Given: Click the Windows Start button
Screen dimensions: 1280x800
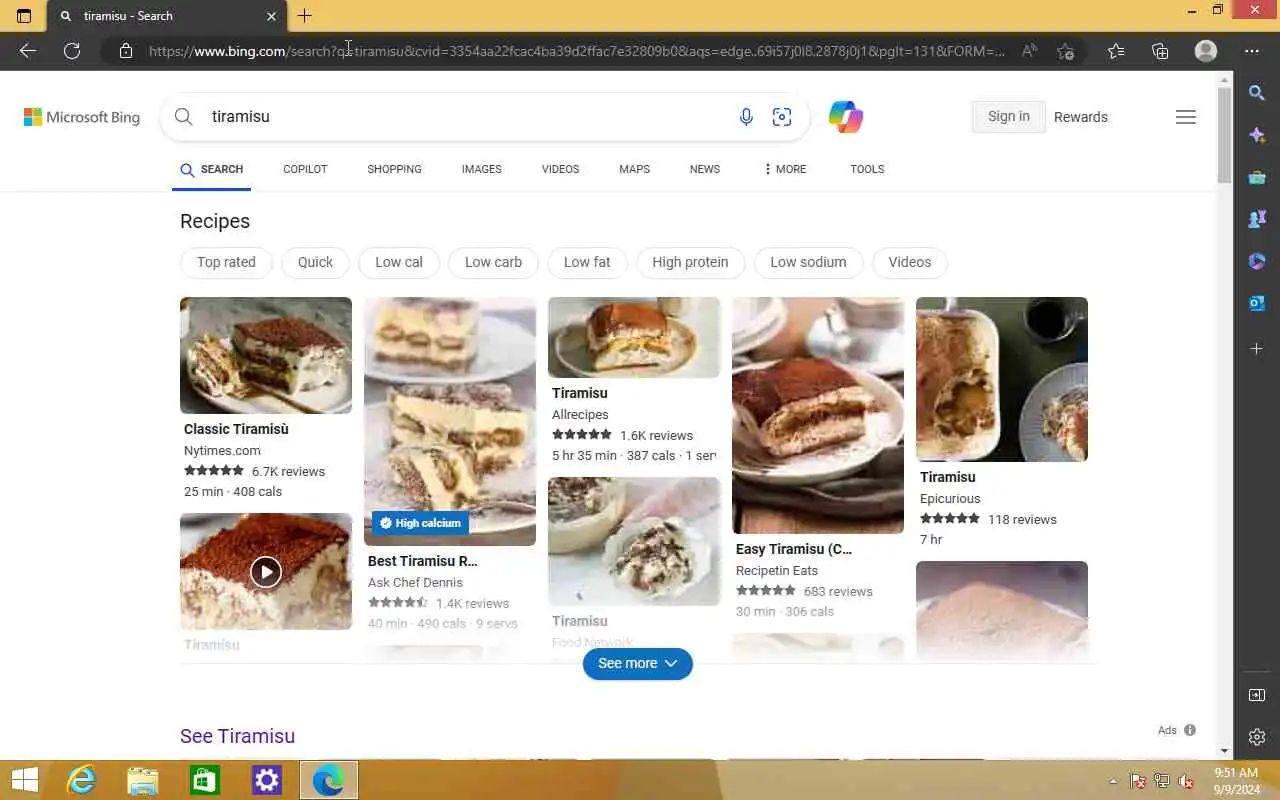Looking at the screenshot, I should [x=24, y=780].
